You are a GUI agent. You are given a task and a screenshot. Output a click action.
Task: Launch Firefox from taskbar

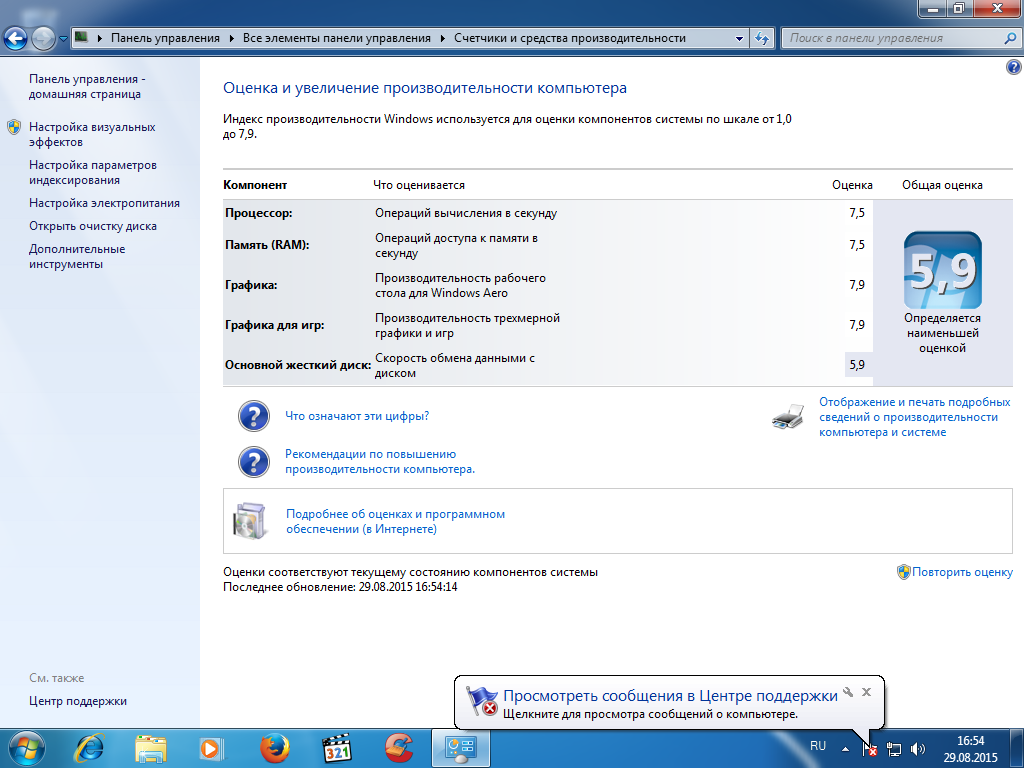click(275, 748)
